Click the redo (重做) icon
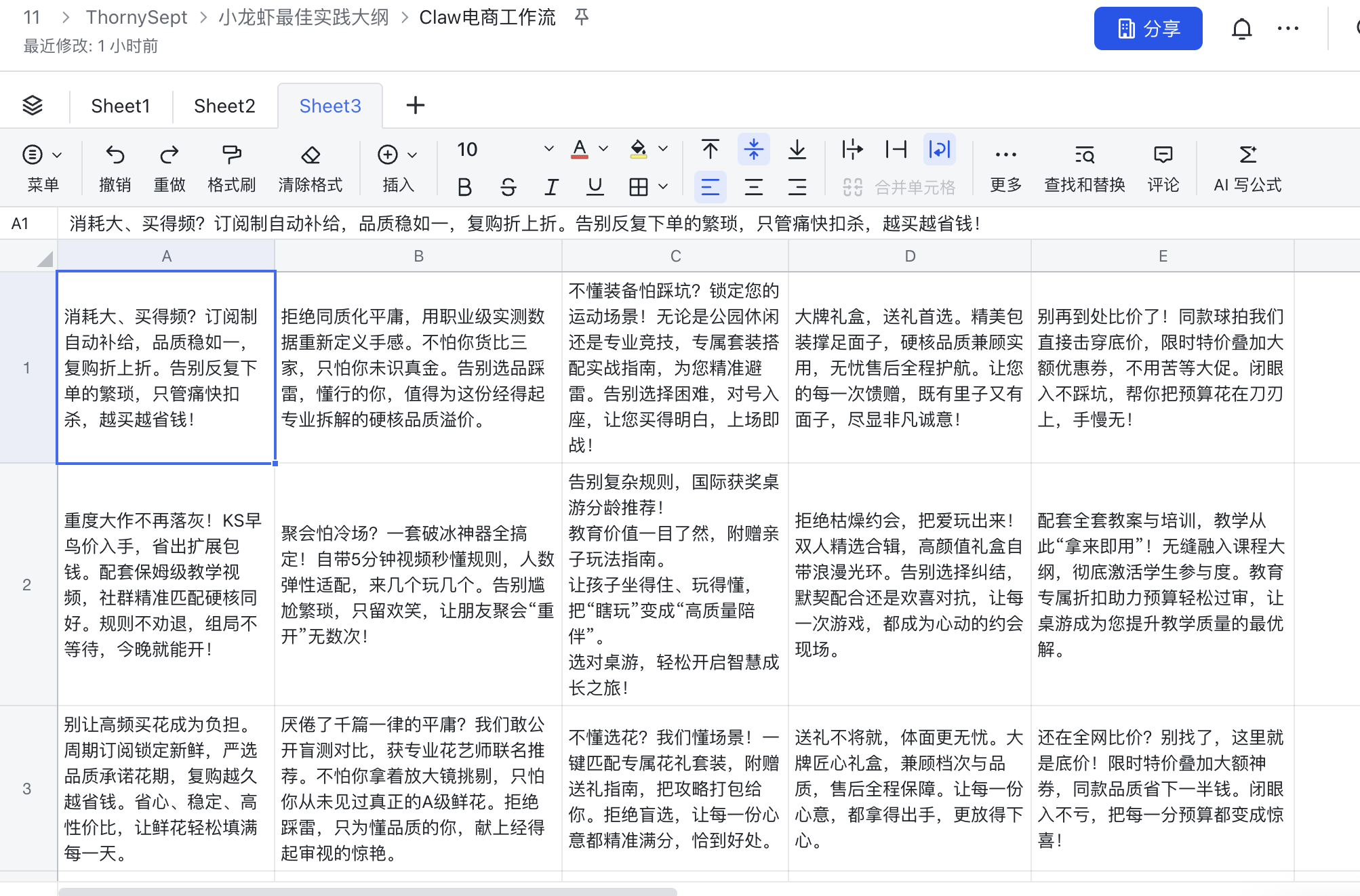 click(x=169, y=155)
